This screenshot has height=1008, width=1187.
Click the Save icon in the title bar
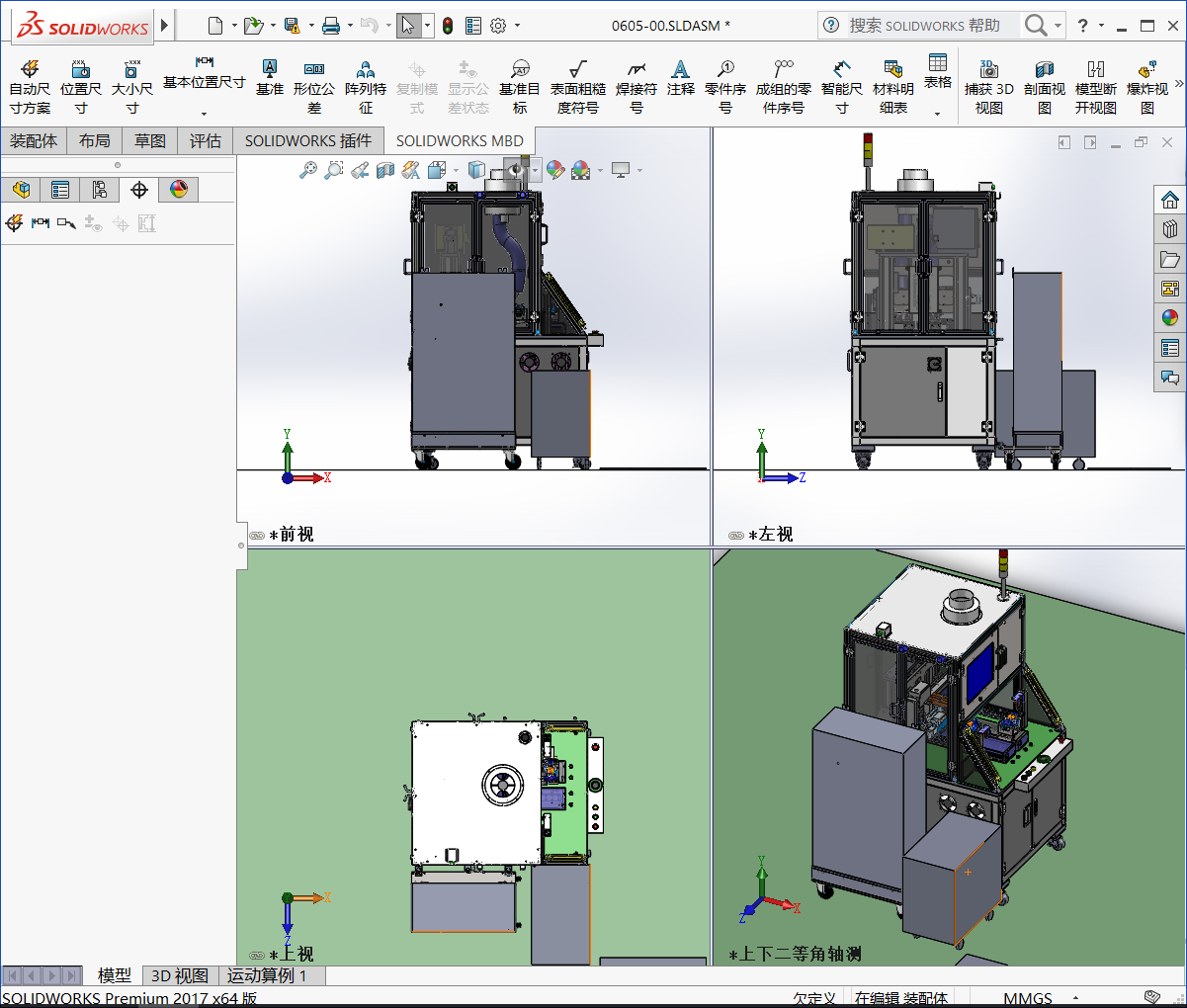(x=292, y=26)
